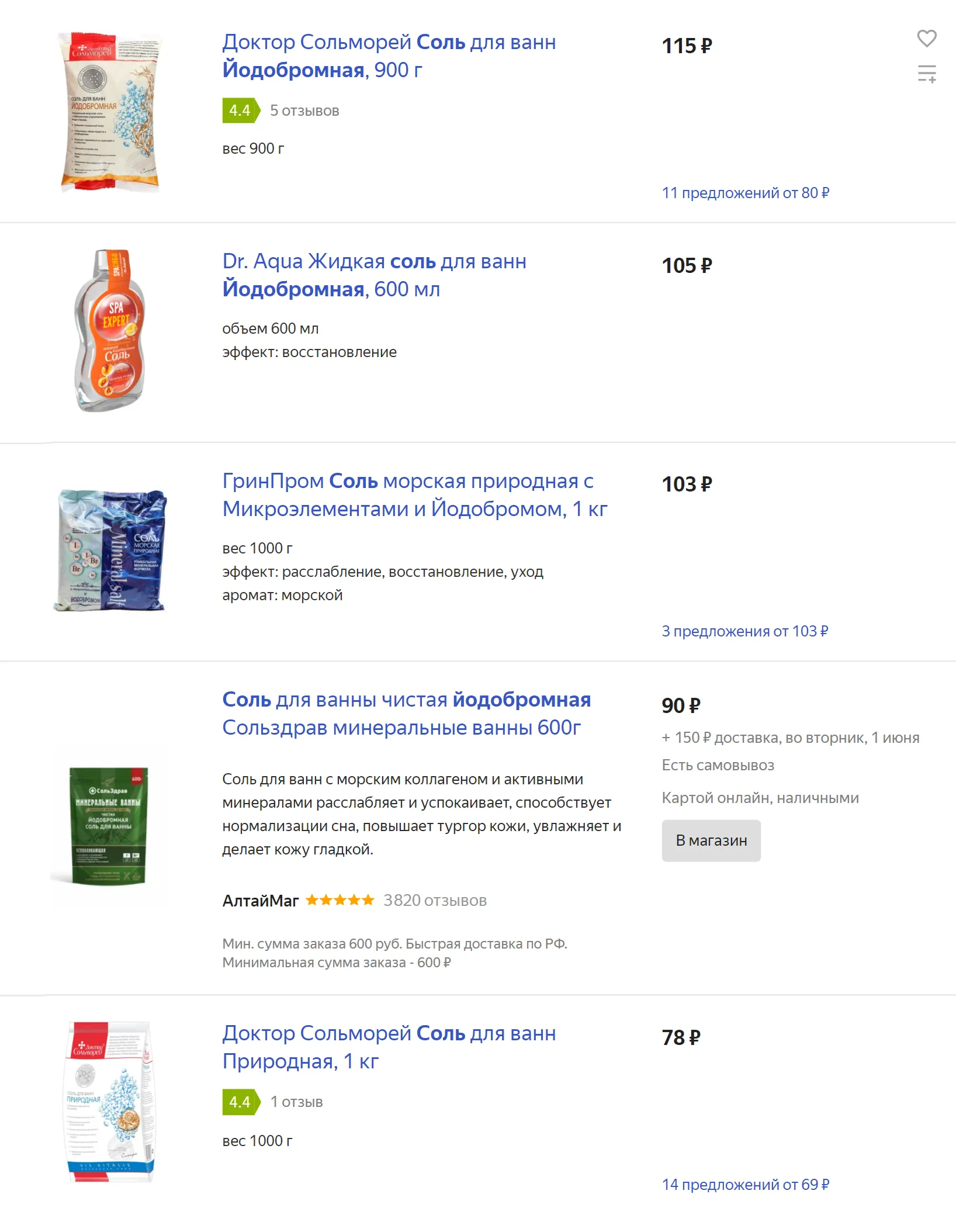Click the blue Mineral Salt package image
The width and height of the screenshot is (956, 1232).
tap(110, 550)
